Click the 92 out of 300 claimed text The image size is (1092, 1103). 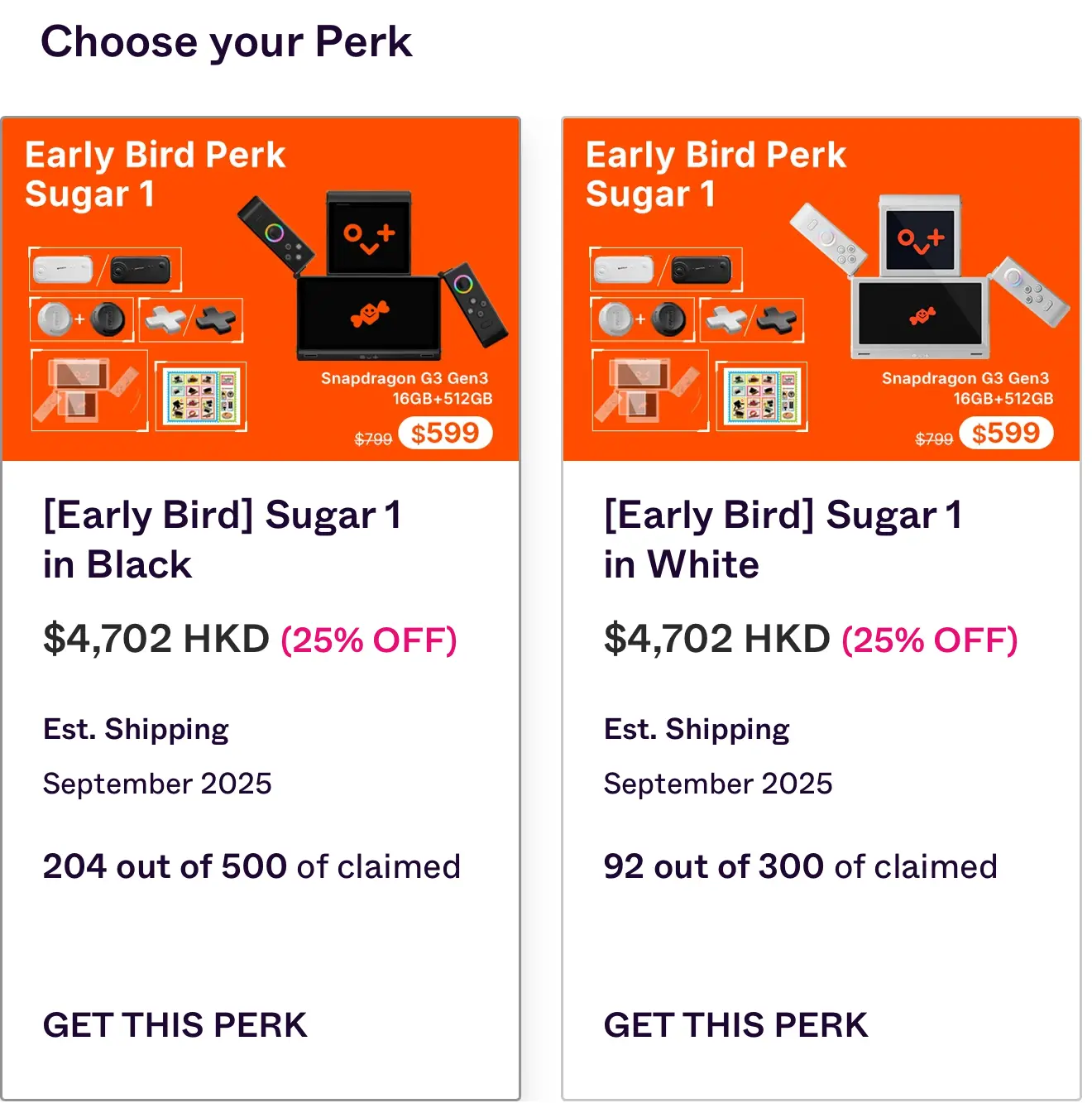pos(801,866)
